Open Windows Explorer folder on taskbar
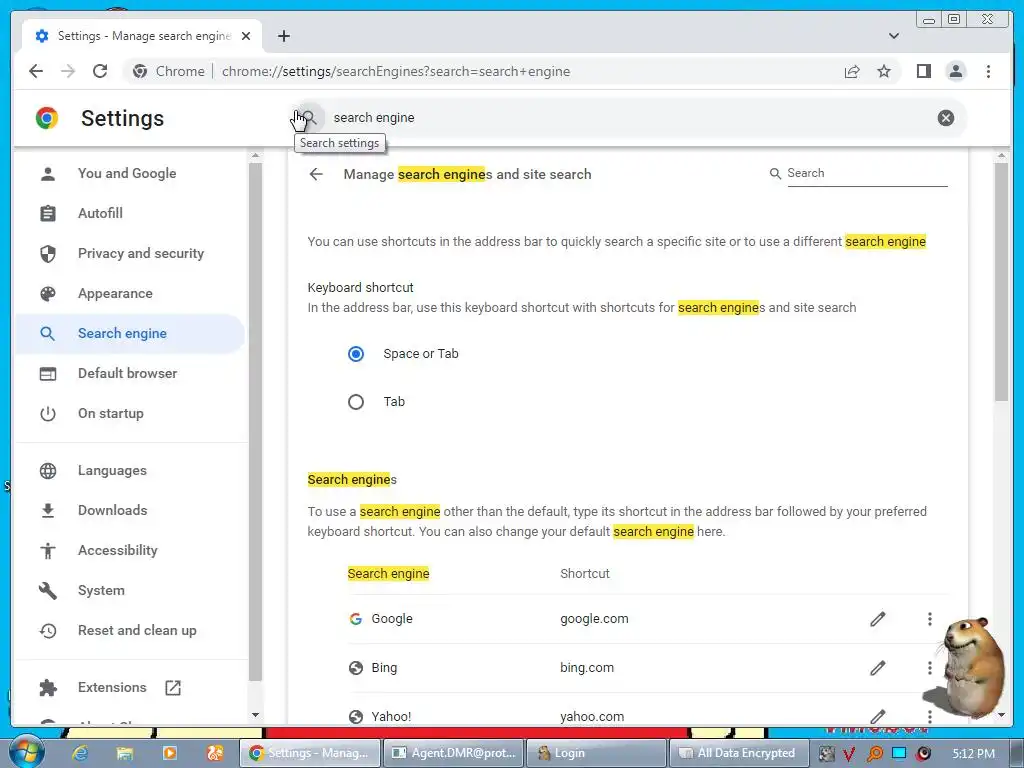 point(124,753)
